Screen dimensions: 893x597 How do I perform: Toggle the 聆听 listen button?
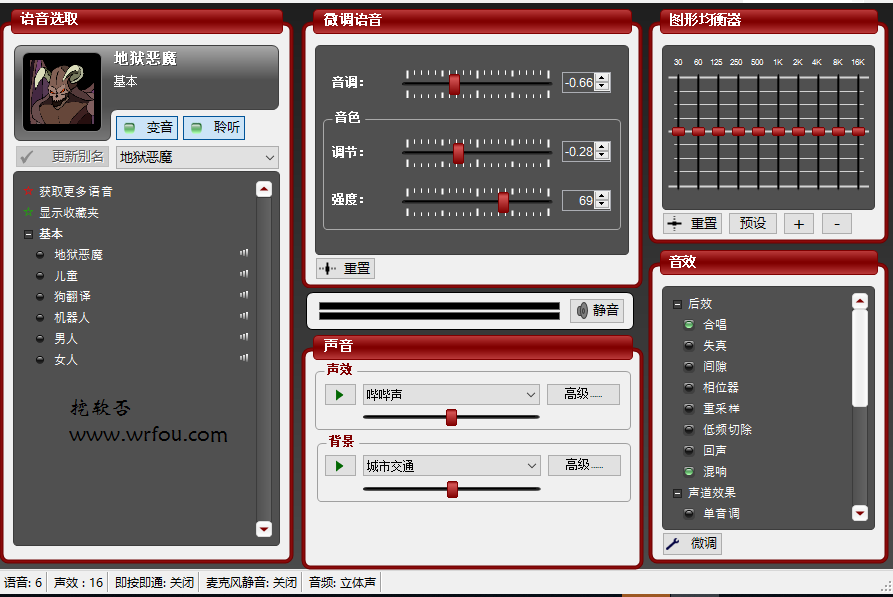click(x=214, y=128)
